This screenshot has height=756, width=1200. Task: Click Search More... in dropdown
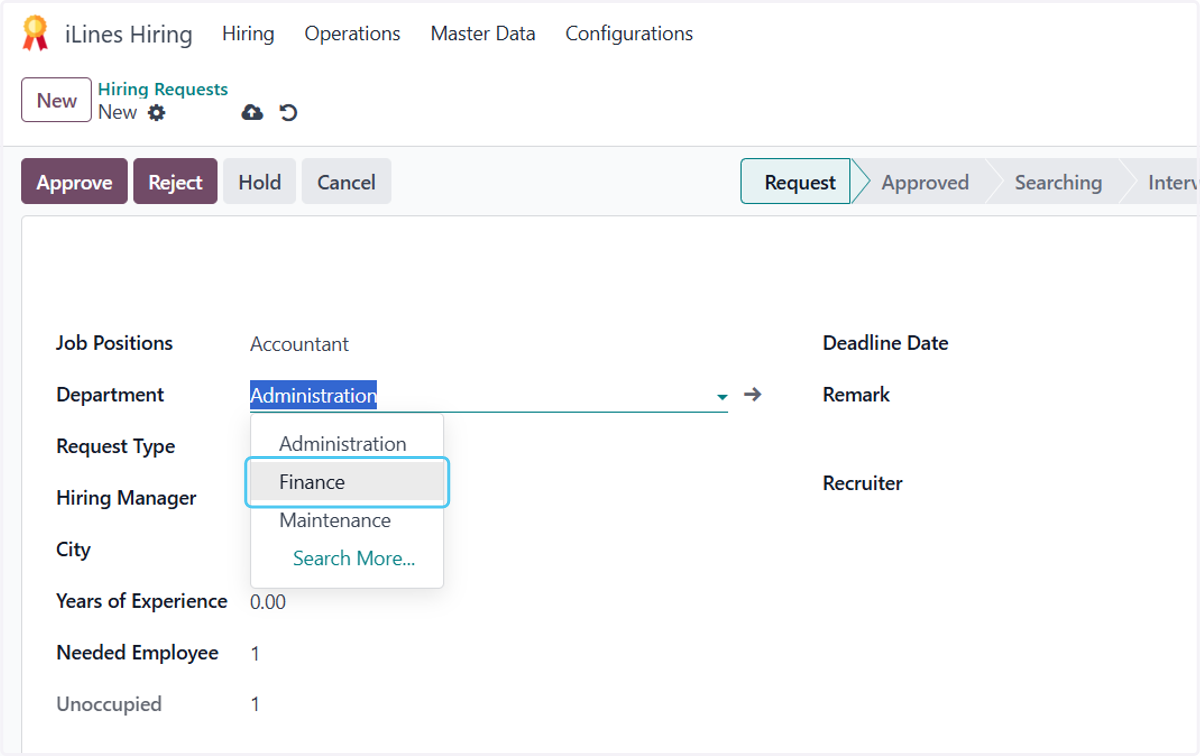354,558
